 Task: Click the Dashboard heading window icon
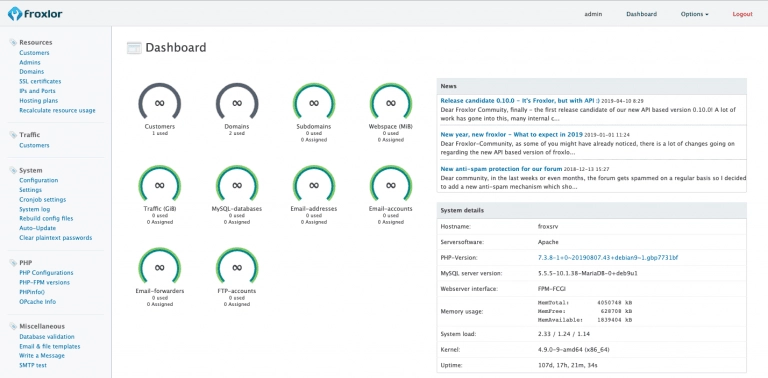coord(134,48)
